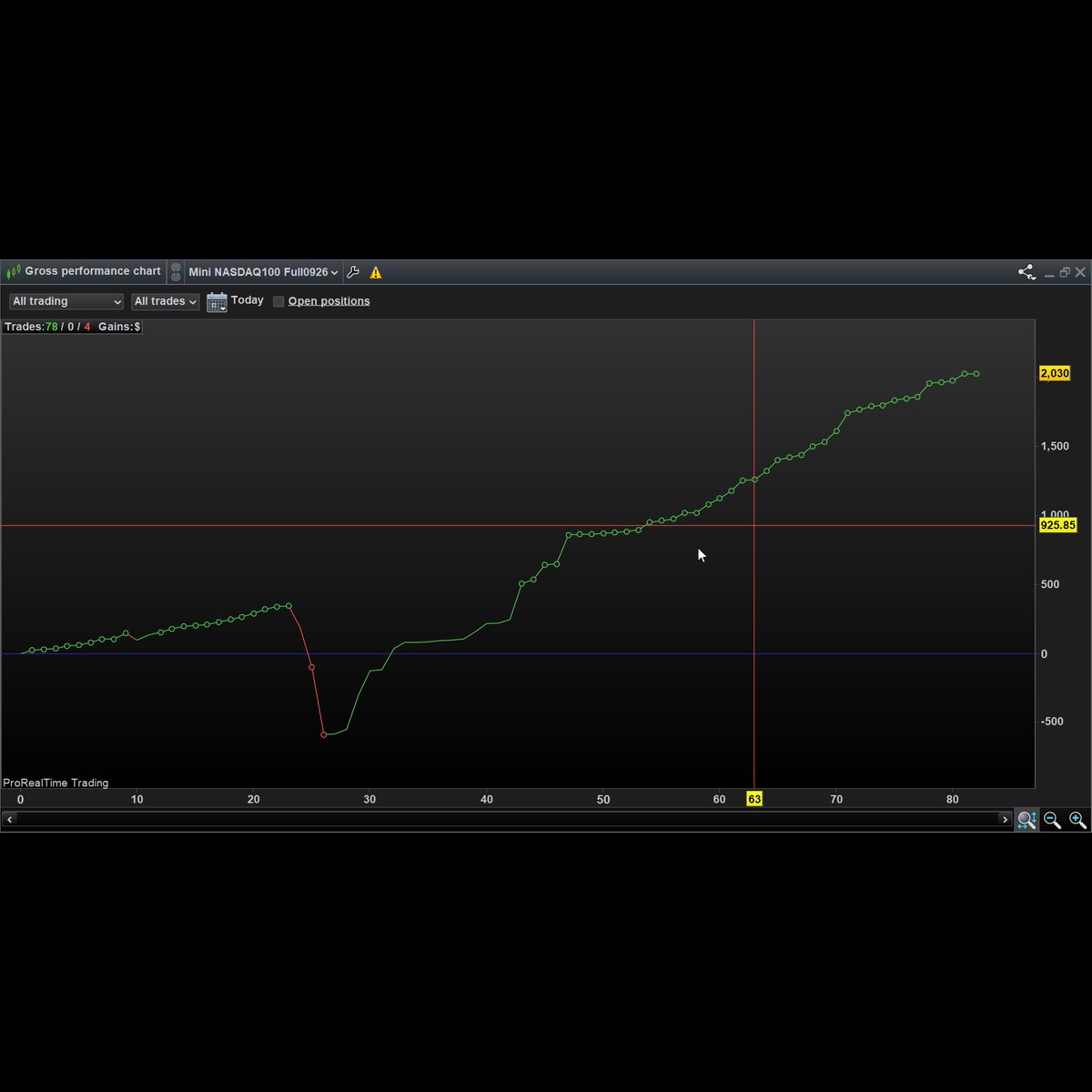Click the x-axis label 70
This screenshot has width=1092, height=1092.
pos(836,799)
